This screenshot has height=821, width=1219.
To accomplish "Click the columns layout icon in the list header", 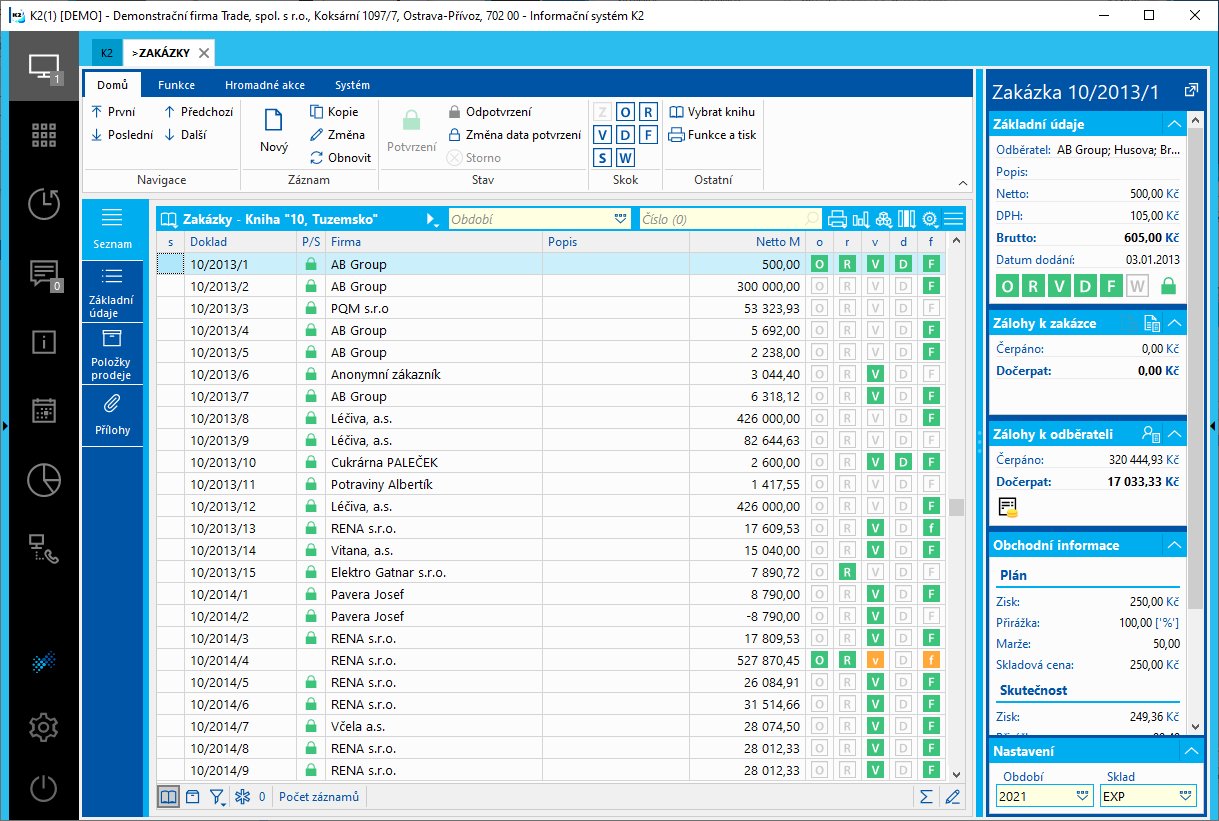I will 907,219.
